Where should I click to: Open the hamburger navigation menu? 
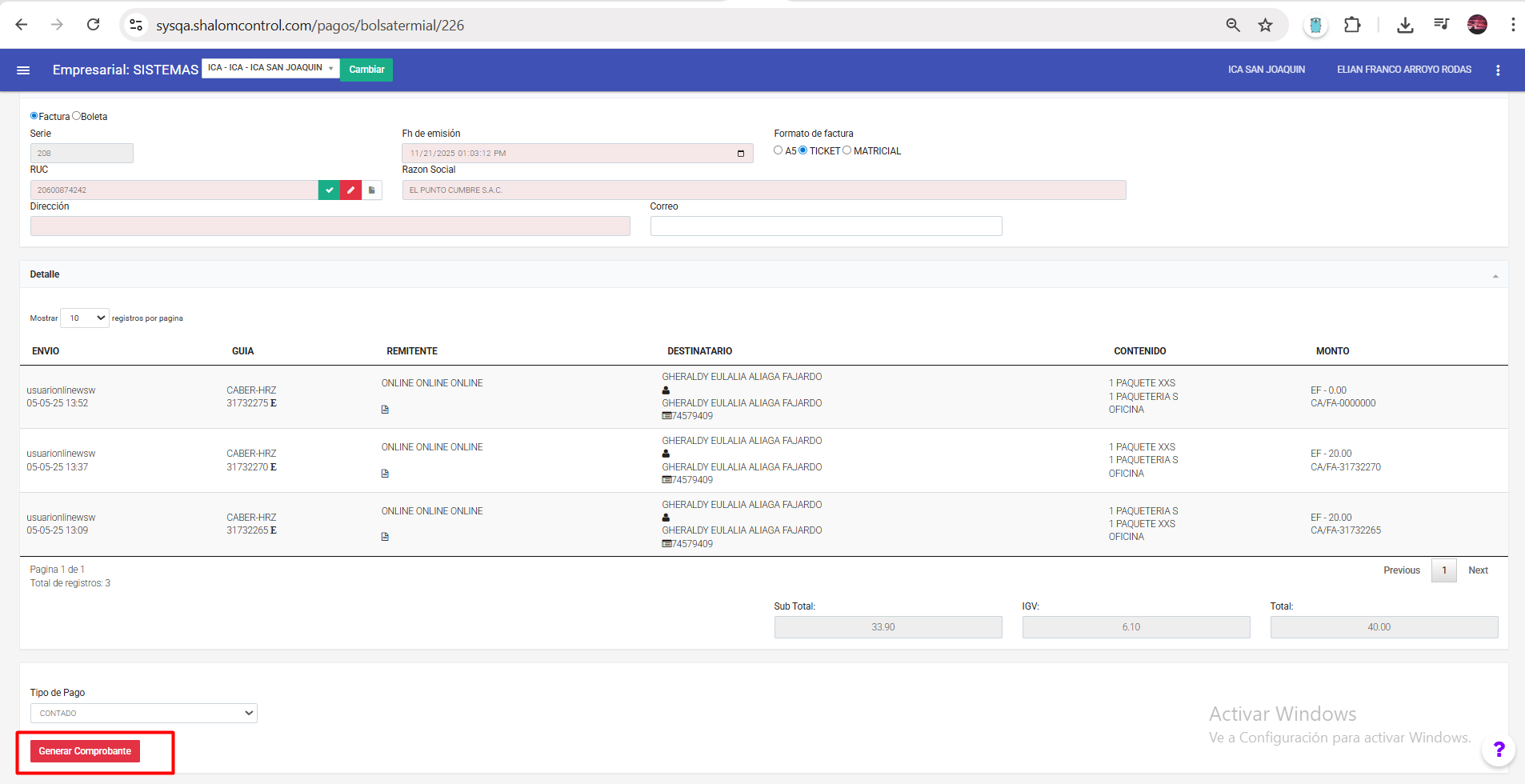(23, 70)
